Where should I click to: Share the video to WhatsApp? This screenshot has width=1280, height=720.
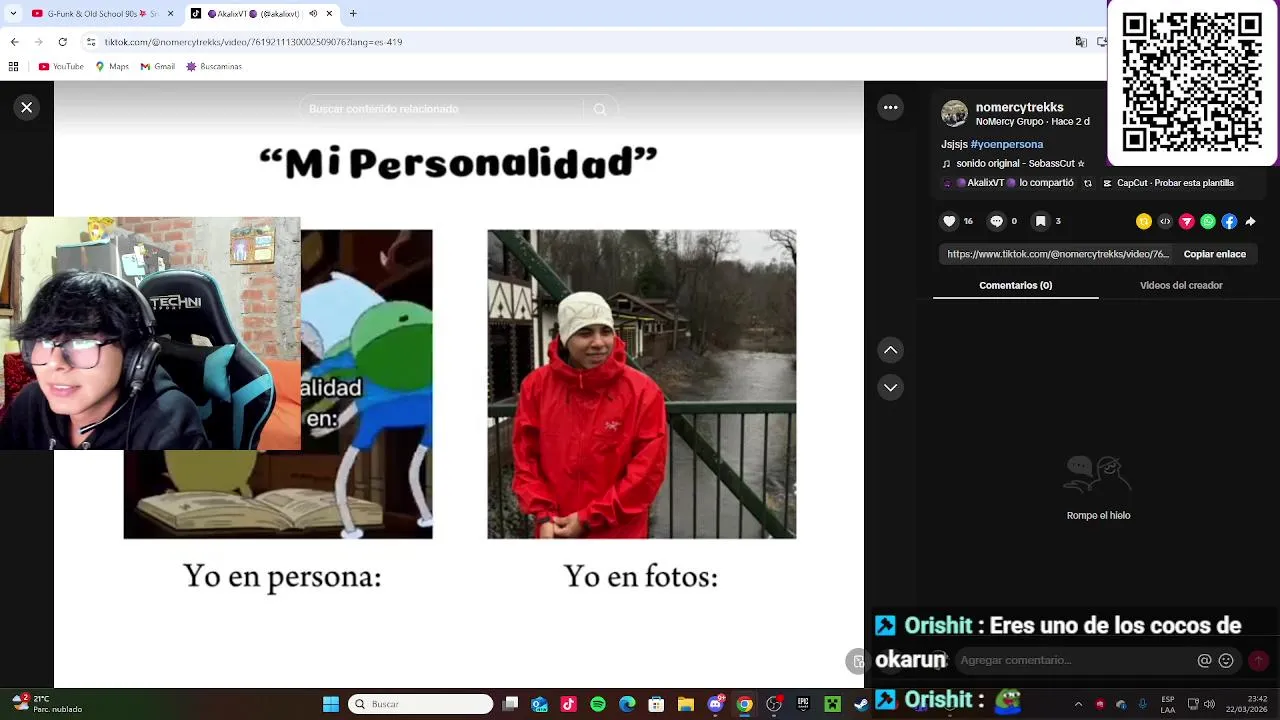(1208, 222)
